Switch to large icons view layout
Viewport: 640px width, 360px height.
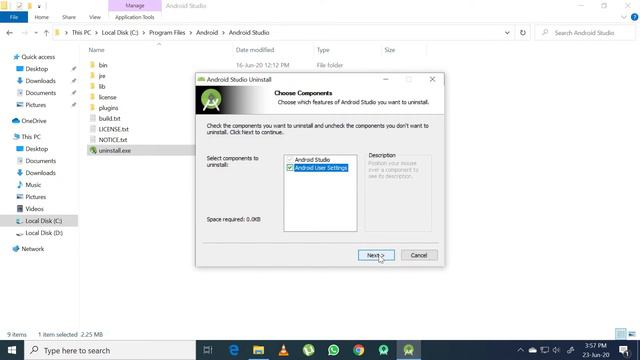point(632,333)
